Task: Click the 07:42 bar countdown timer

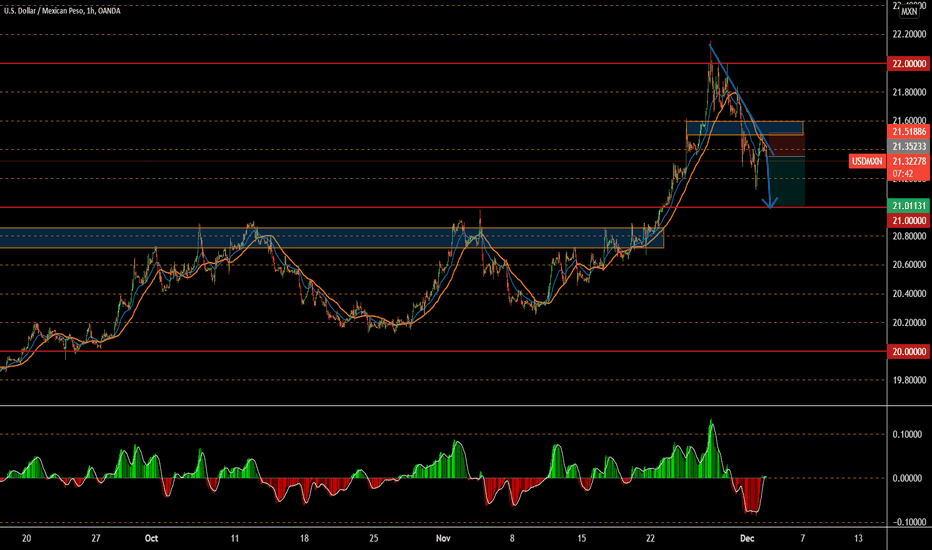Action: (x=902, y=174)
